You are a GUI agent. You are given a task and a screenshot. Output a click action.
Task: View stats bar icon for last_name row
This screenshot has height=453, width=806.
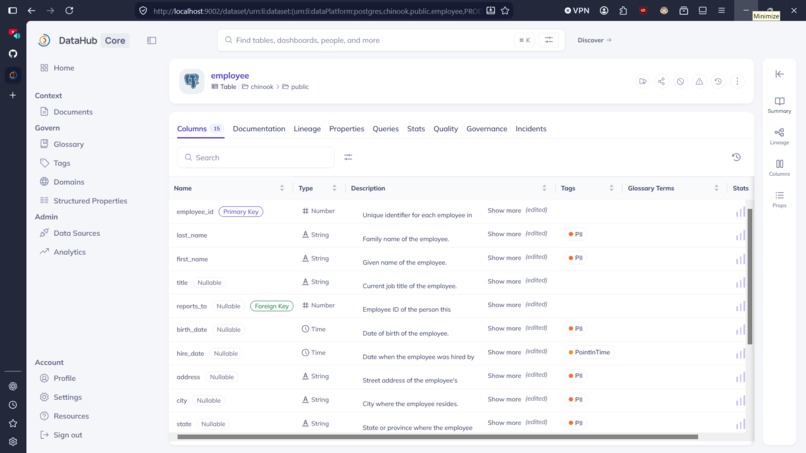point(740,235)
